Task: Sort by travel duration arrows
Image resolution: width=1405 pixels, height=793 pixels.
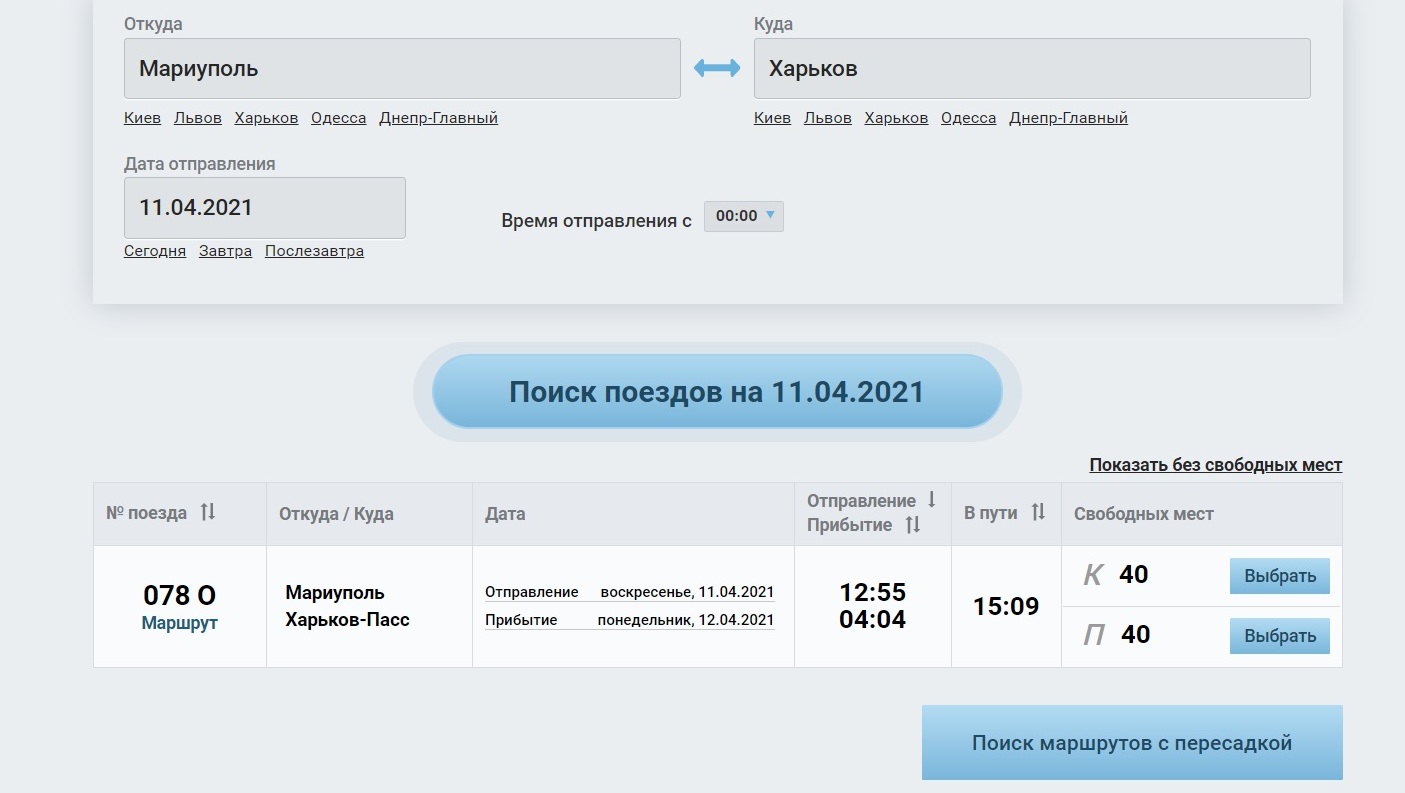Action: [x=1038, y=513]
